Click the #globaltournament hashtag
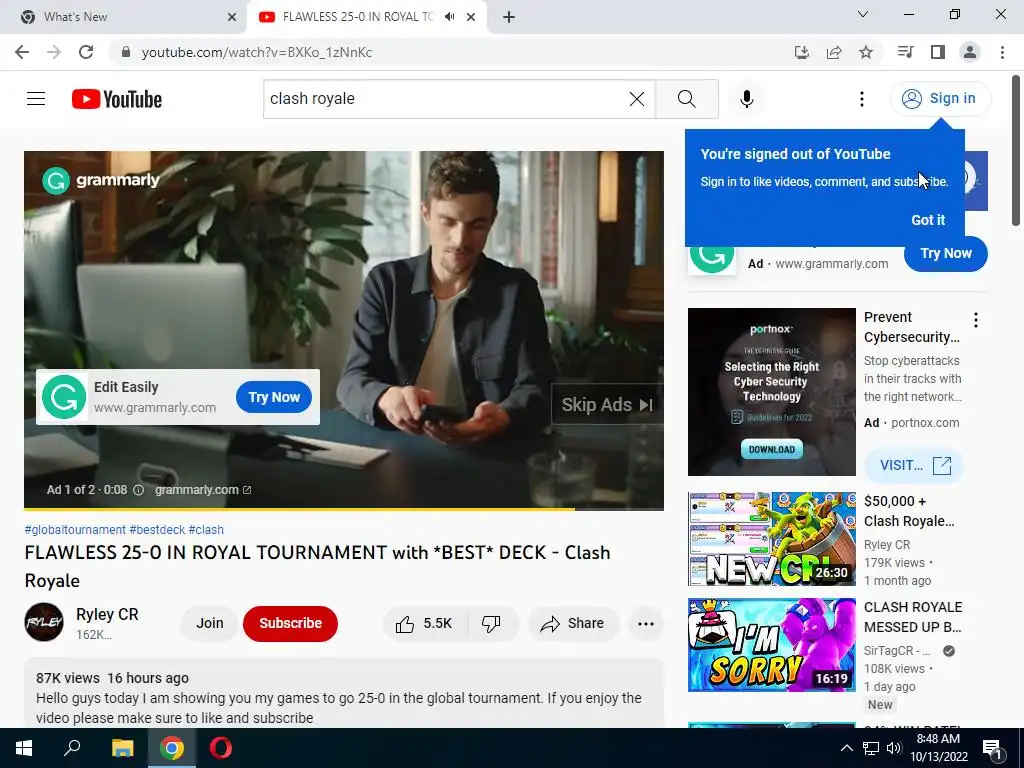 click(x=75, y=530)
